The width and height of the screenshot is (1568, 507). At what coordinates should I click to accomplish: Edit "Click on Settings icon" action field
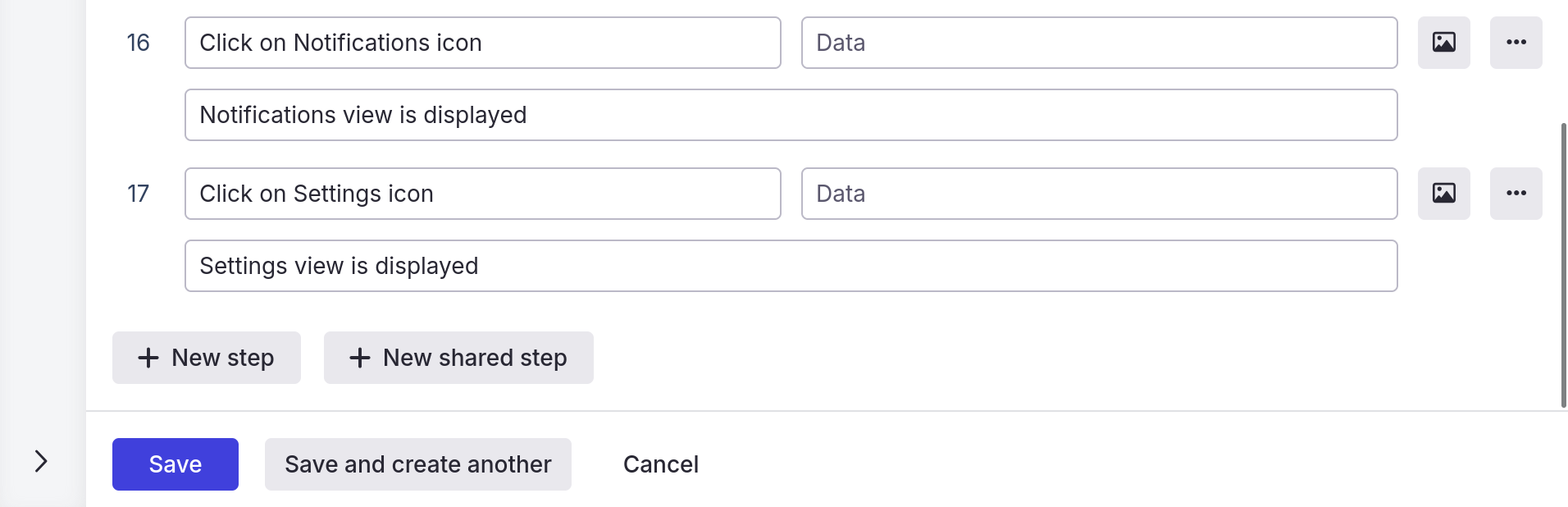point(482,194)
